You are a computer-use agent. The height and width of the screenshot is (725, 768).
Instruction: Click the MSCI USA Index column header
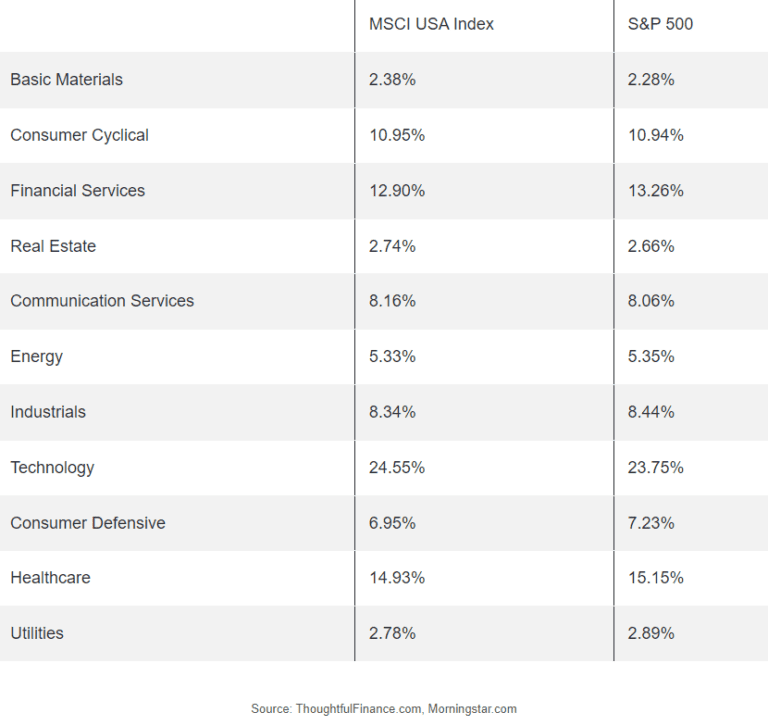(431, 24)
